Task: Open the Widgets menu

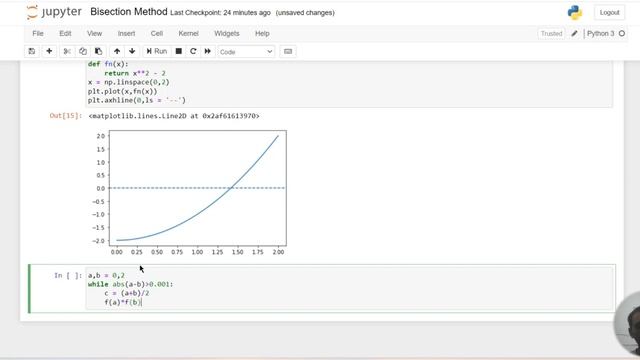Action: [x=227, y=33]
